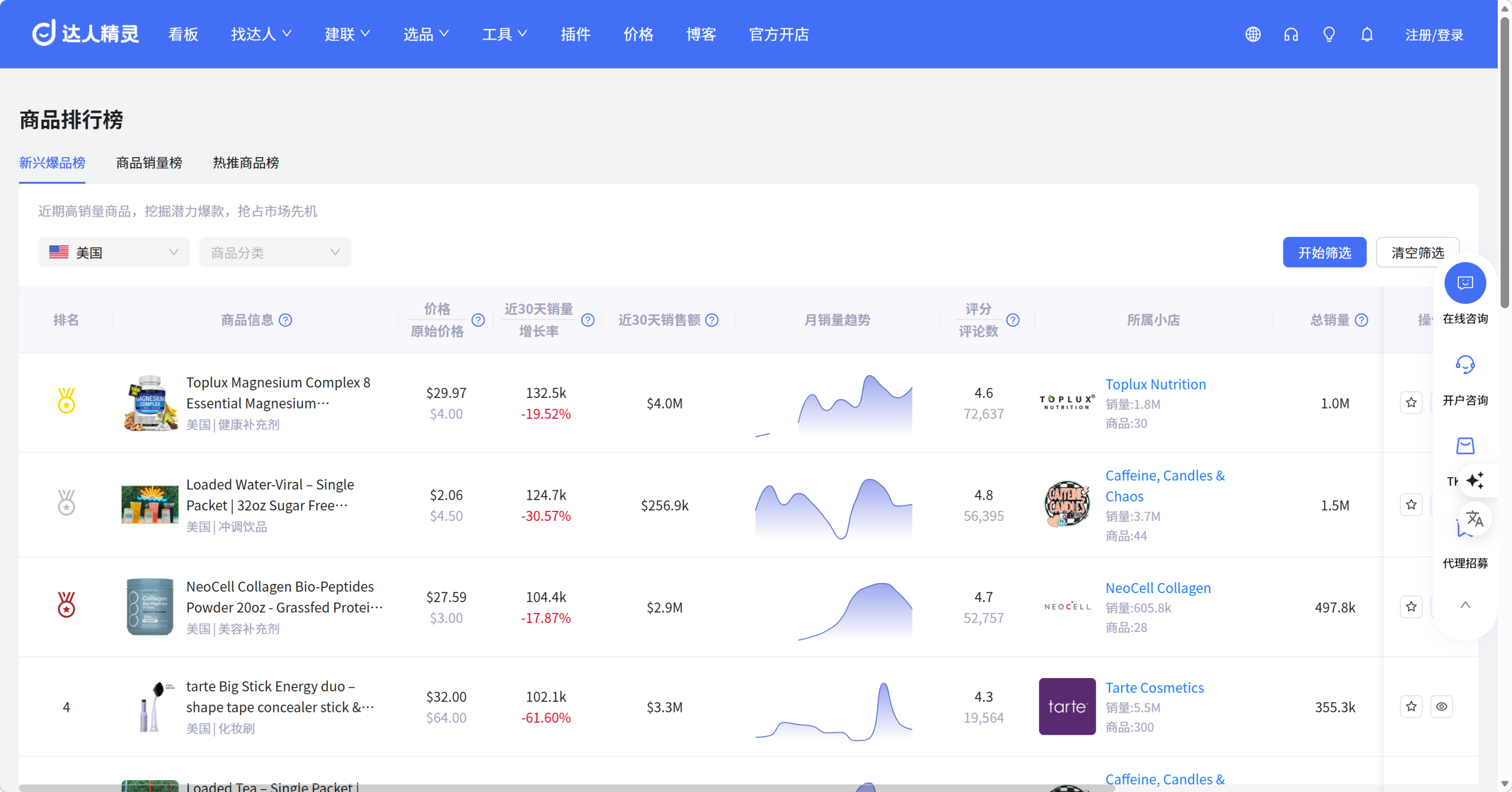The width and height of the screenshot is (1512, 792).
Task: Click the tarte purple shop logo
Action: pos(1067,707)
